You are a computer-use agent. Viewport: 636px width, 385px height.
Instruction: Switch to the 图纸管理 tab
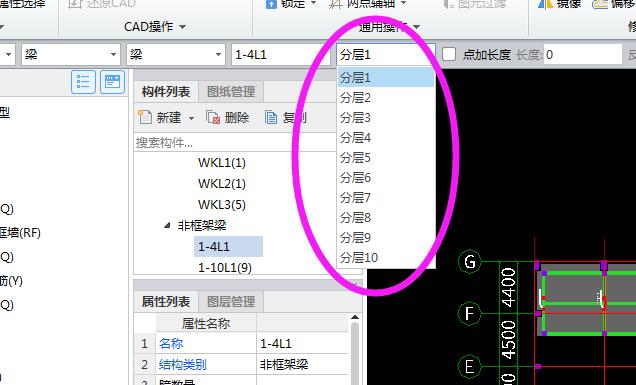pos(231,92)
